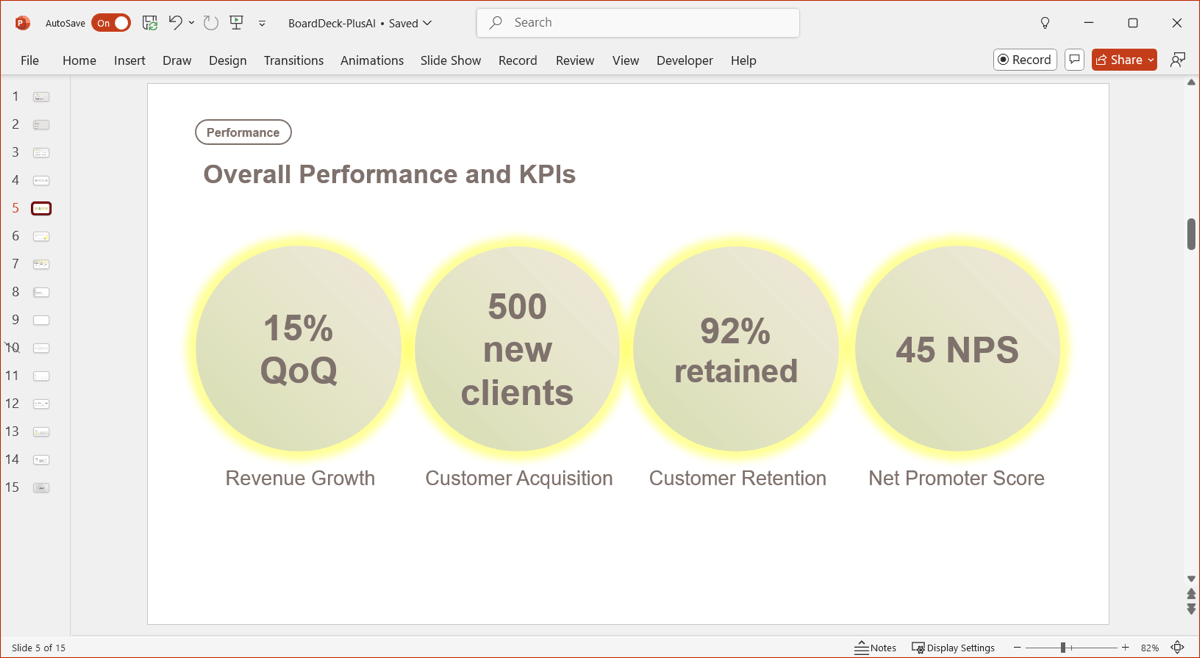Toggle the AutoSave switch

click(110, 23)
